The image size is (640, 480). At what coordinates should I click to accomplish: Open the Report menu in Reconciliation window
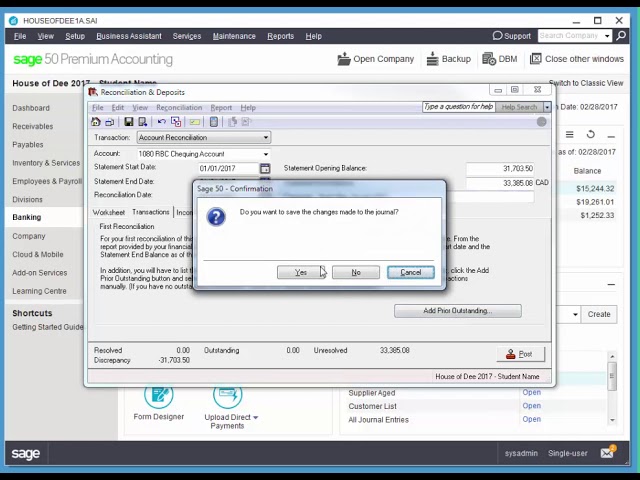point(221,108)
